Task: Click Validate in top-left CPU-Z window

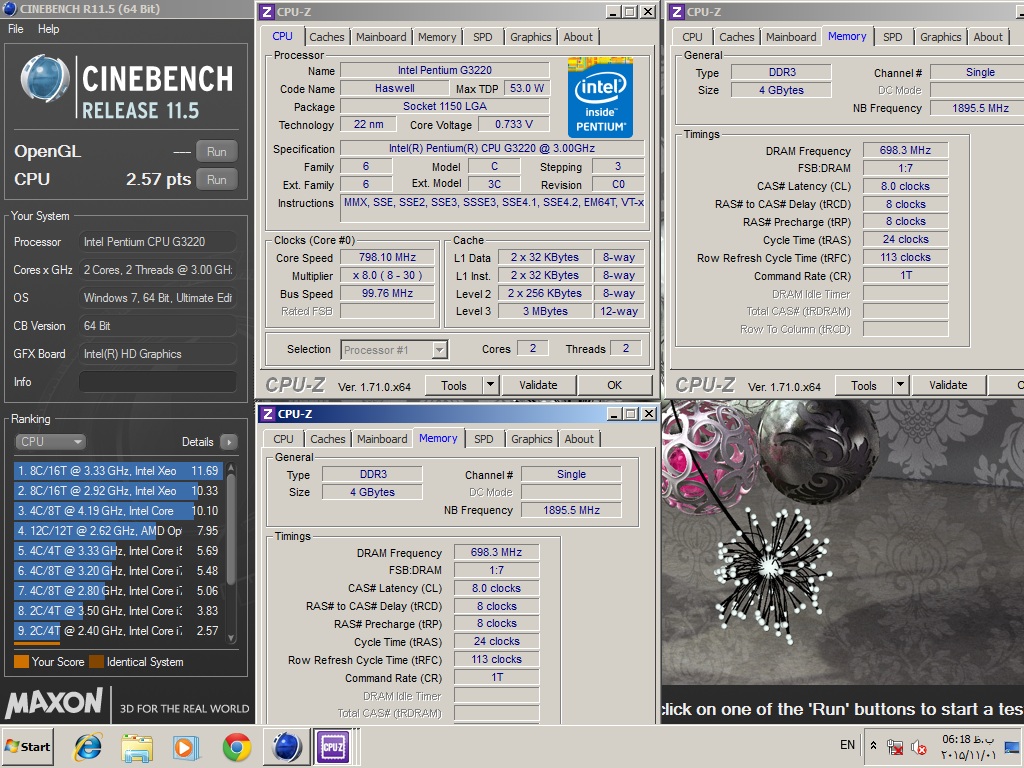Action: (538, 385)
